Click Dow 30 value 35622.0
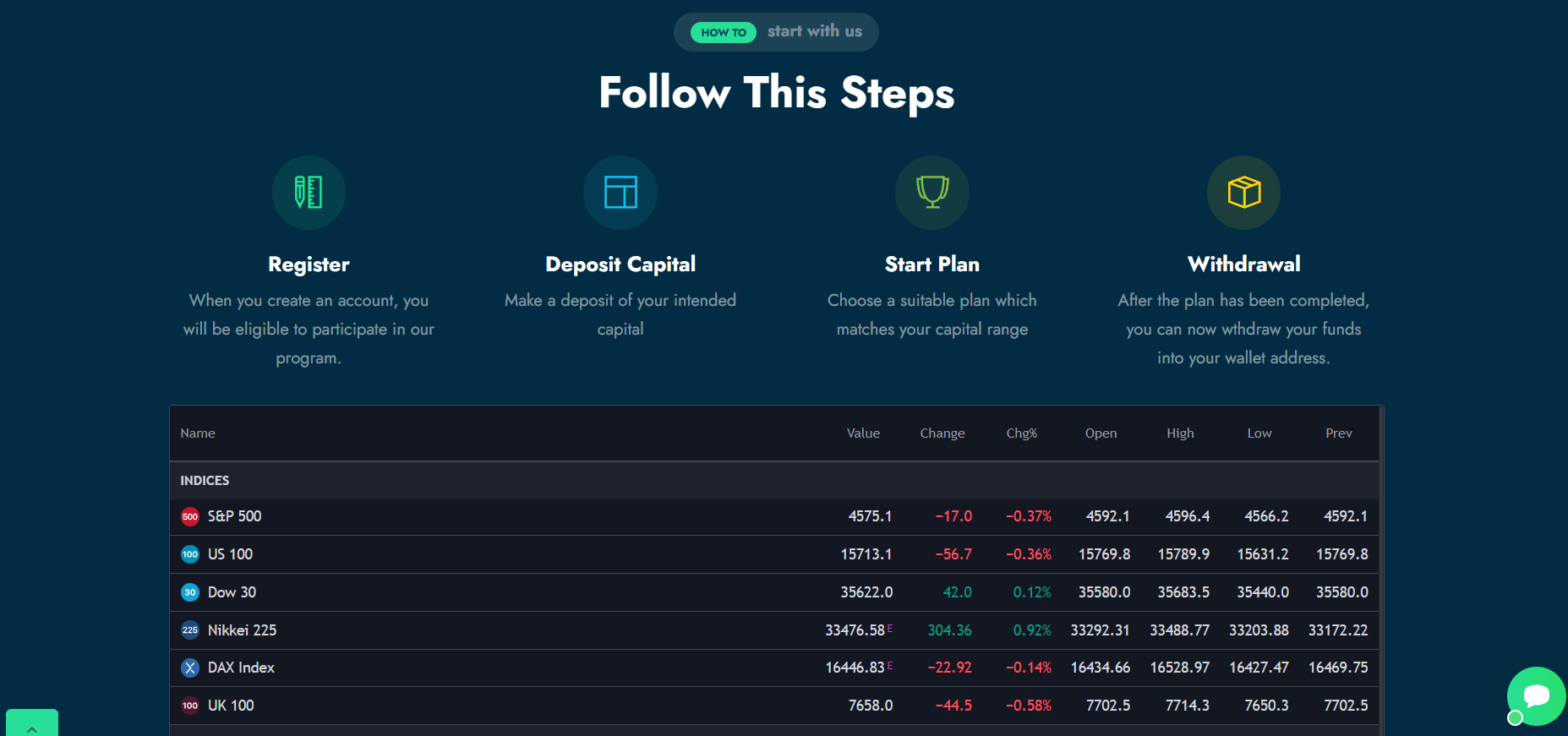The image size is (1568, 736). pyautogui.click(x=866, y=592)
